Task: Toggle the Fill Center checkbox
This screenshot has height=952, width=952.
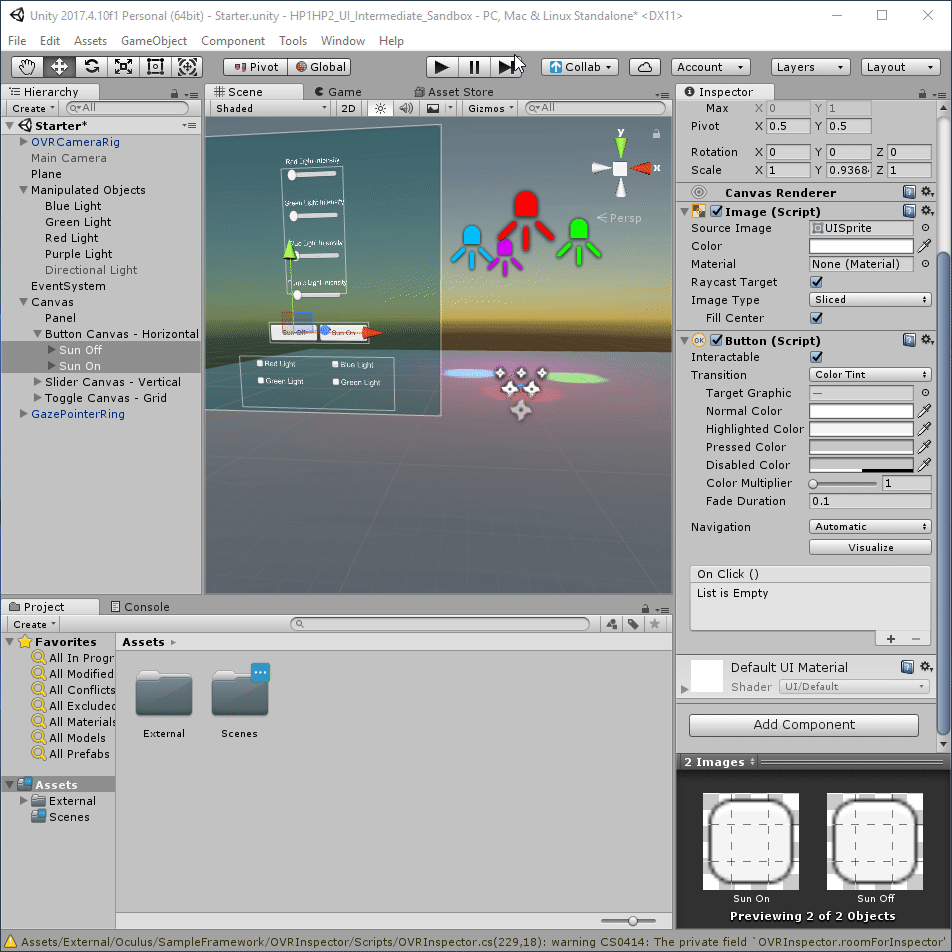Action: tap(816, 318)
